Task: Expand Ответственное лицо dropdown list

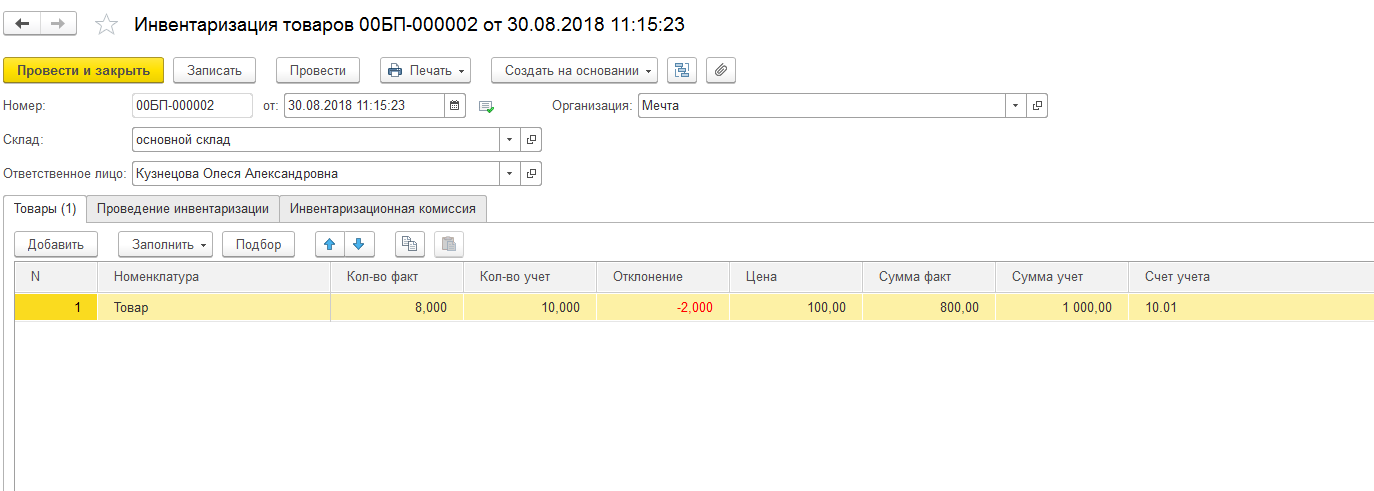Action: (x=510, y=174)
